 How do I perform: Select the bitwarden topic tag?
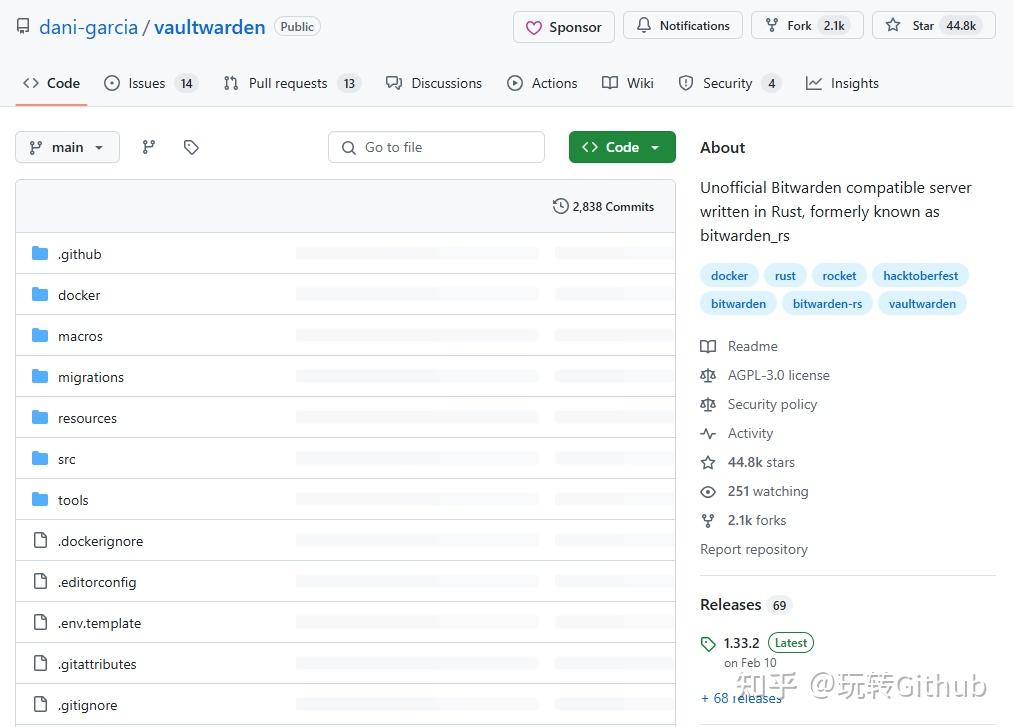[738, 304]
